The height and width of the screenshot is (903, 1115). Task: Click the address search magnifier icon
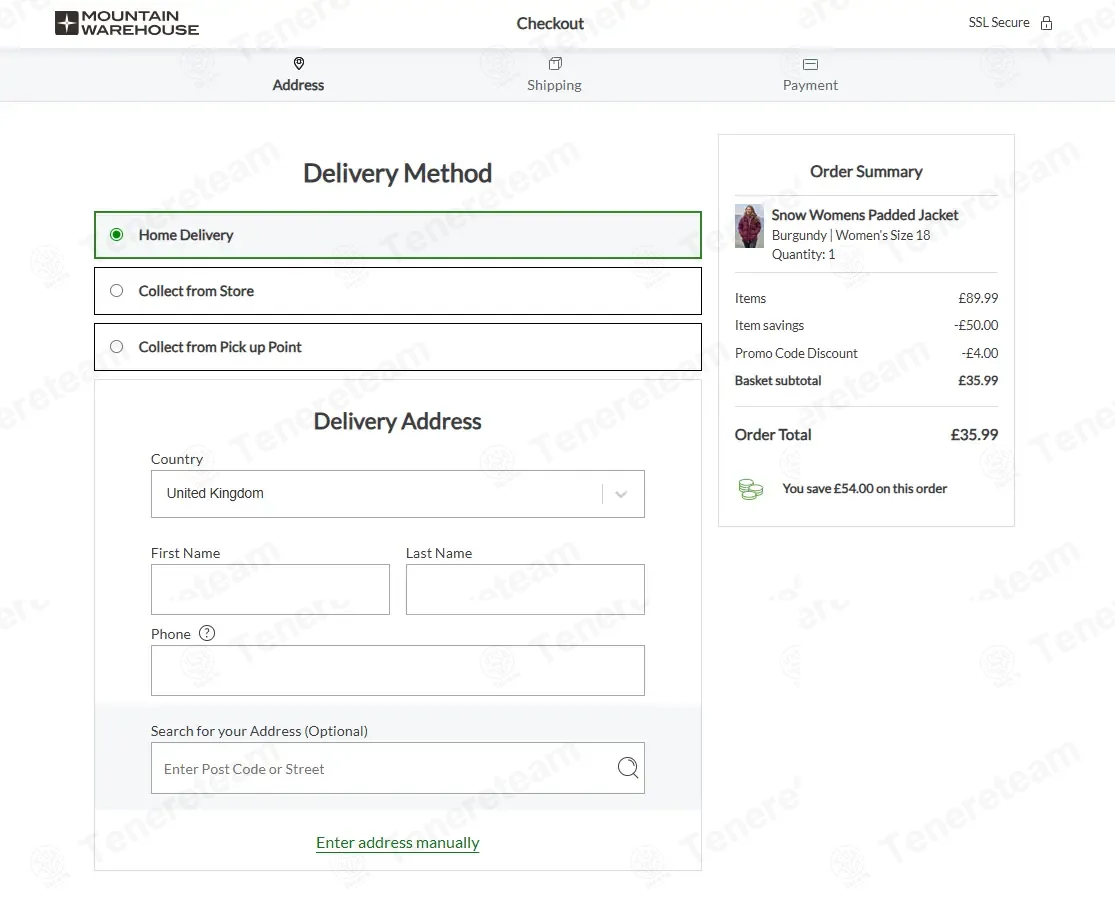[x=627, y=768]
